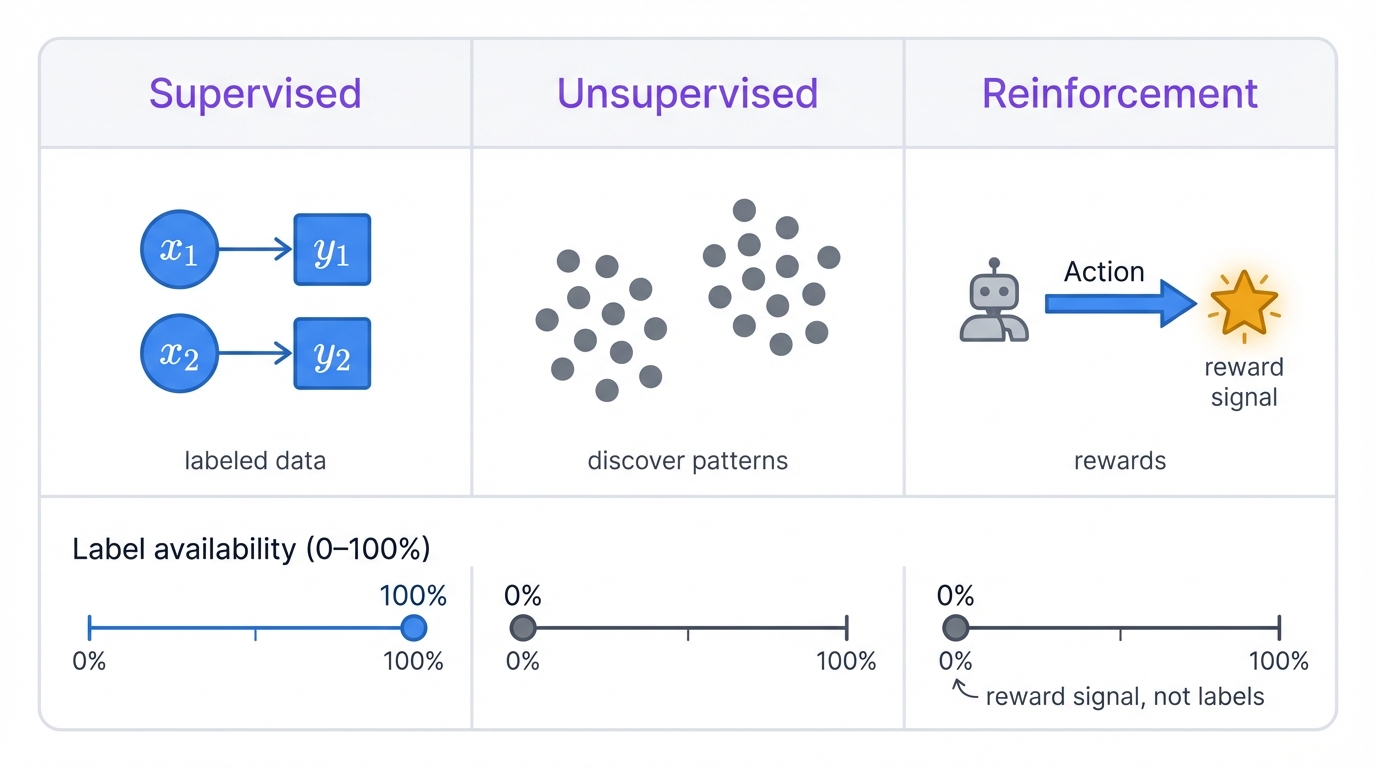
Task: Switch to the Unsupervised column header
Action: click(x=688, y=93)
